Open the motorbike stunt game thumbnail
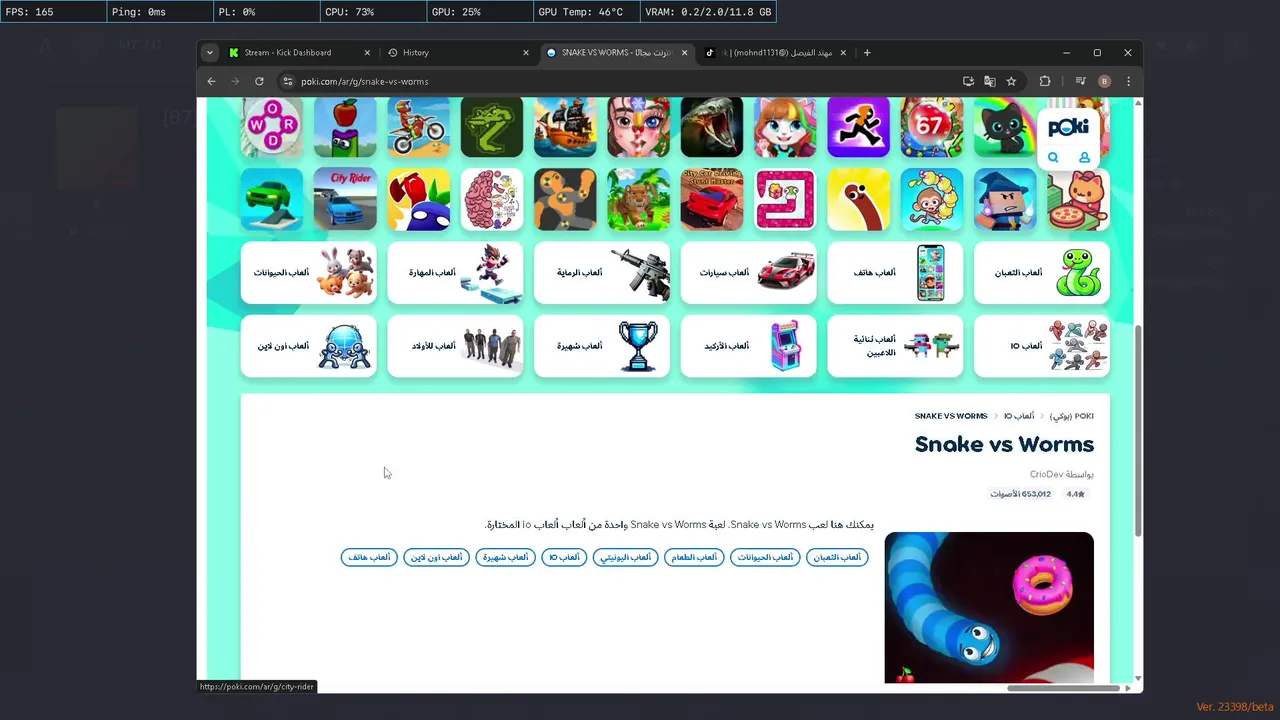This screenshot has height=720, width=1280. coord(418,127)
